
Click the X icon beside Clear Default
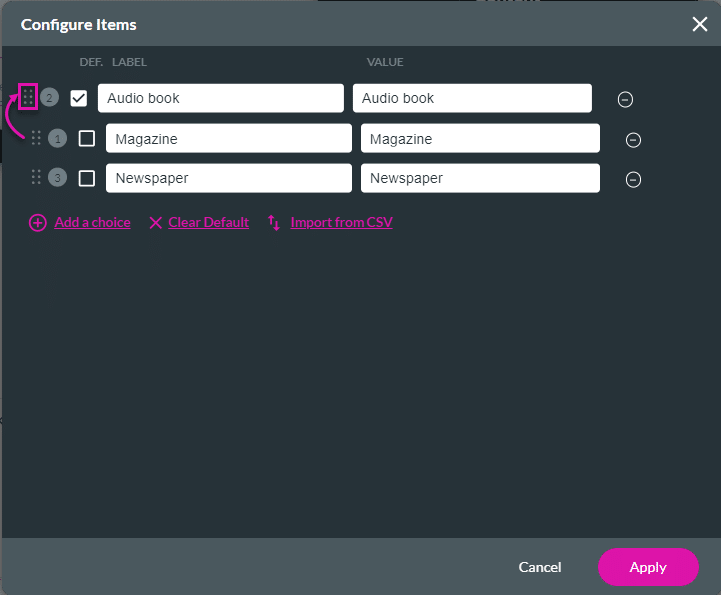click(155, 223)
